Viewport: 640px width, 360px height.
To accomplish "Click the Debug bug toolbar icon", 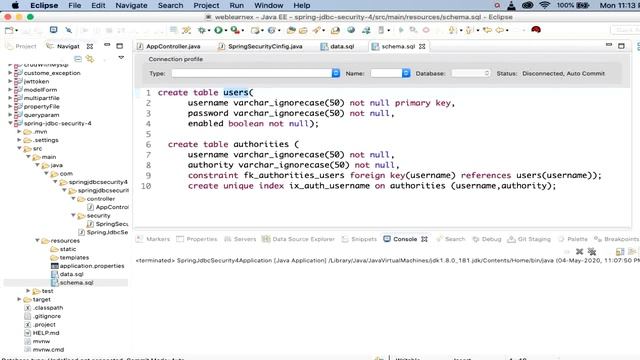I will [201, 30].
